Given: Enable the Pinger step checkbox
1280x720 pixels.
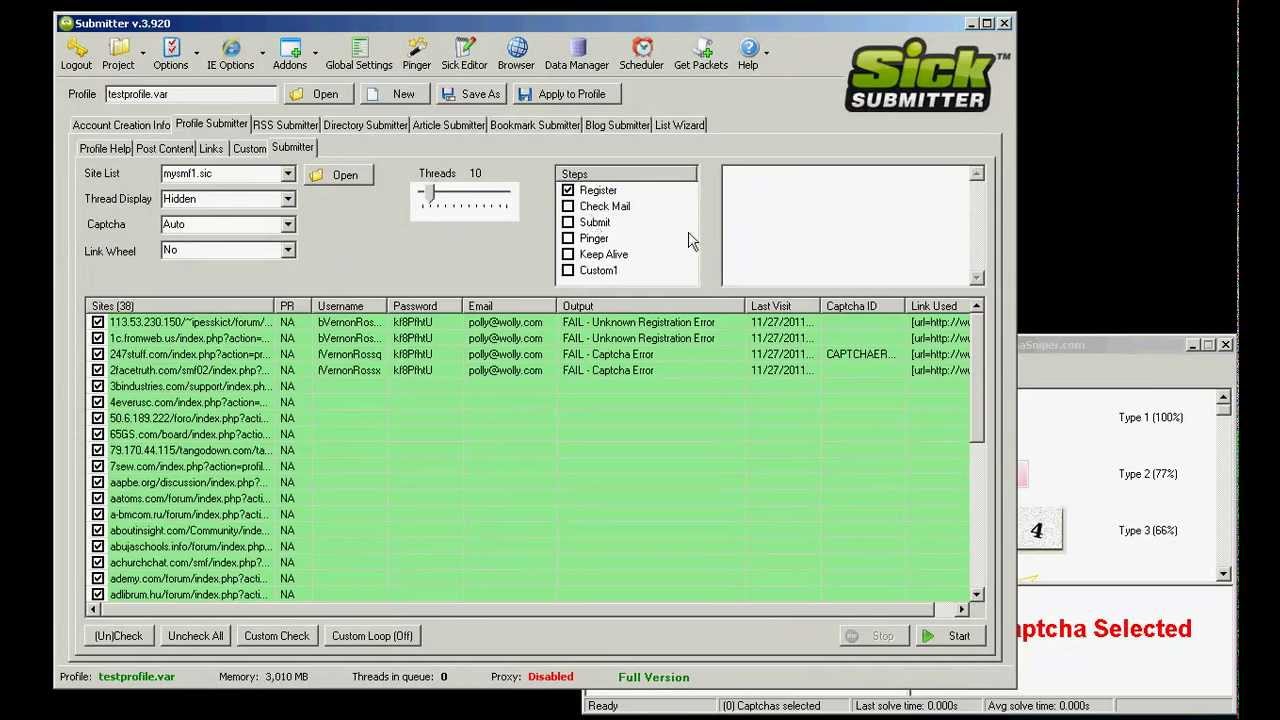Looking at the screenshot, I should point(568,238).
